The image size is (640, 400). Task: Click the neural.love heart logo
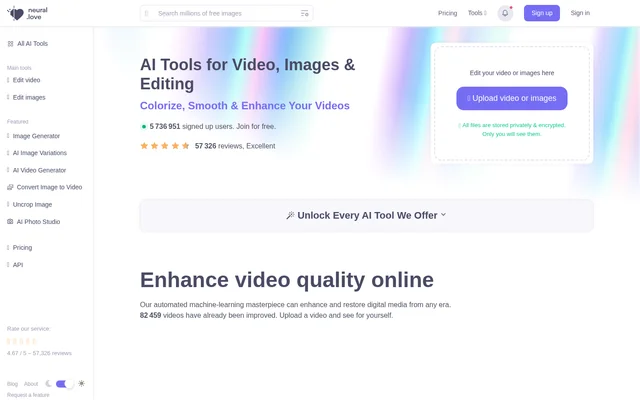16,13
